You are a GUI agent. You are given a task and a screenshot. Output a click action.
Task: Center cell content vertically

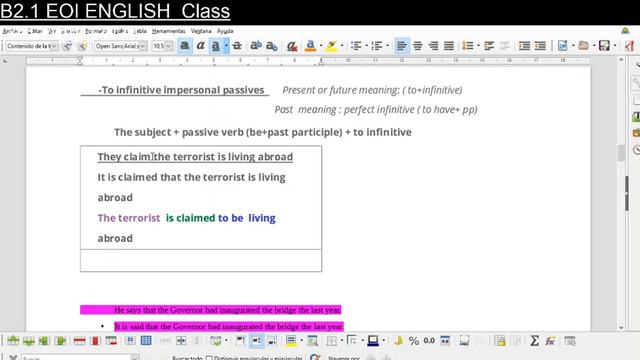tap(257, 340)
